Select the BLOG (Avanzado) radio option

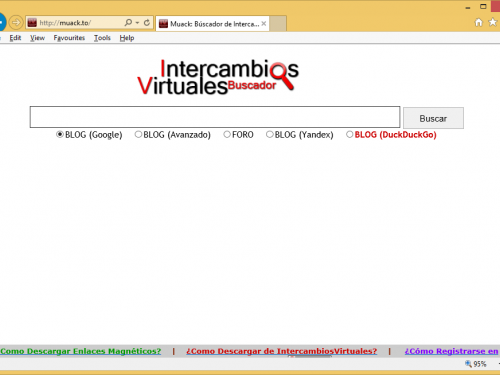[x=138, y=134]
